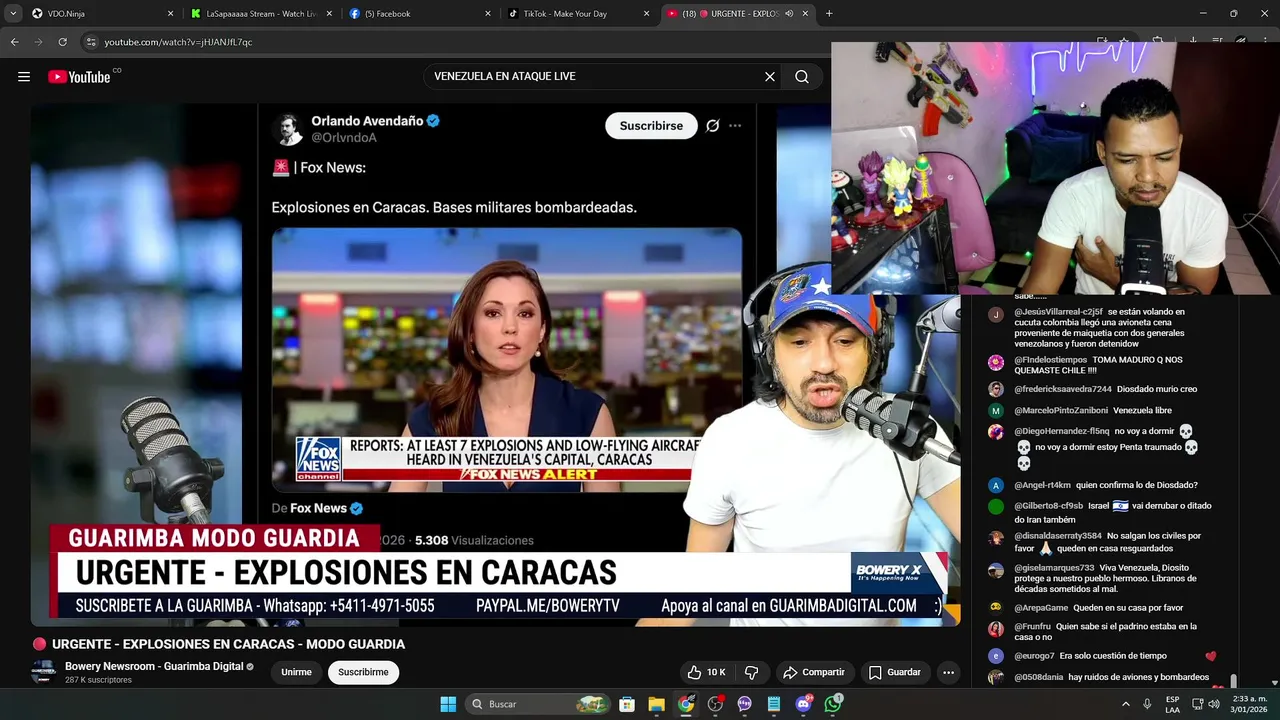Open volume control in system tray
1280x720 pixels.
point(1214,704)
